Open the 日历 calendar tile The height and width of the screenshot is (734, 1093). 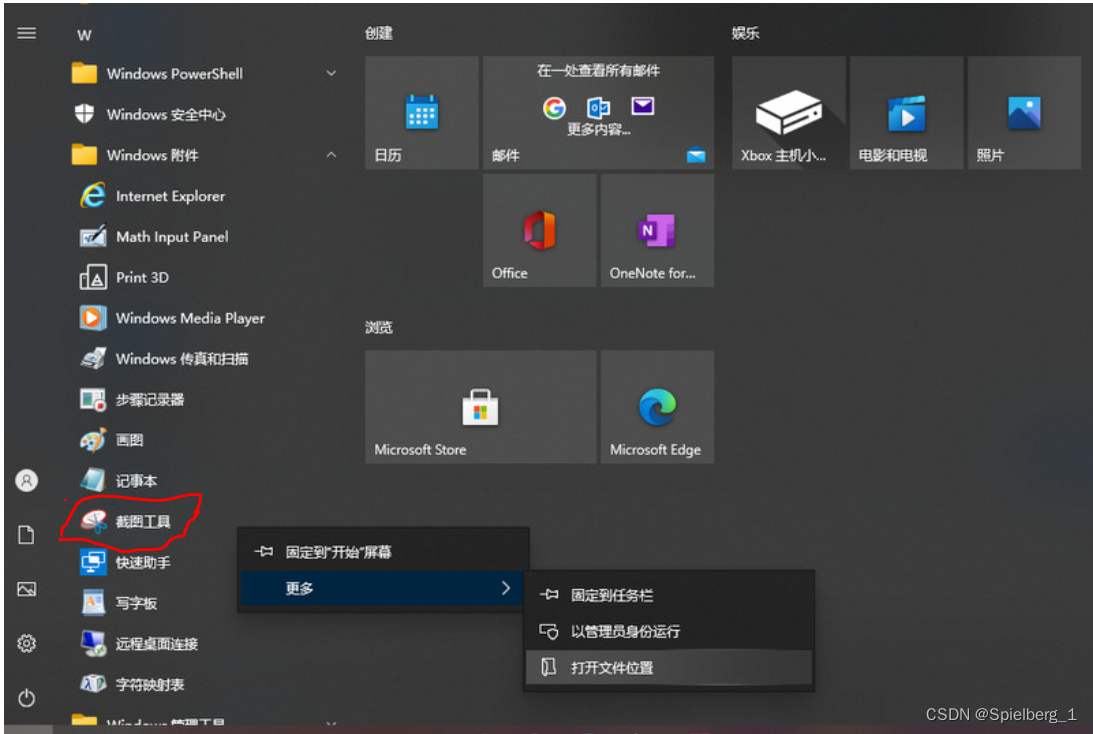tap(422, 113)
